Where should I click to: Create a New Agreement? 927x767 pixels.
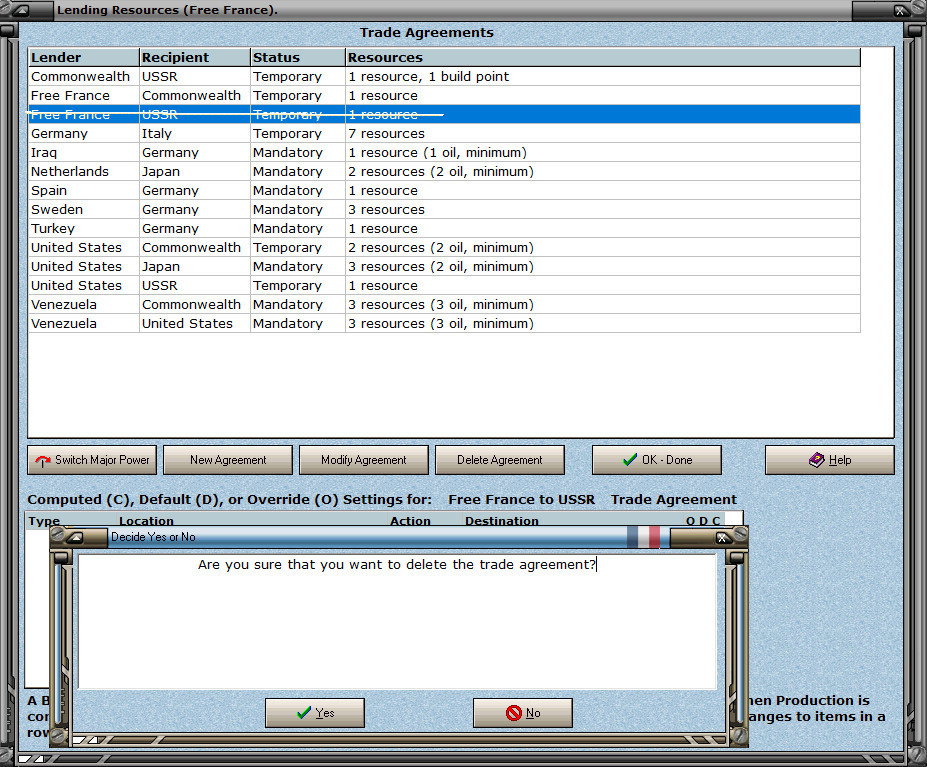pyautogui.click(x=228, y=460)
